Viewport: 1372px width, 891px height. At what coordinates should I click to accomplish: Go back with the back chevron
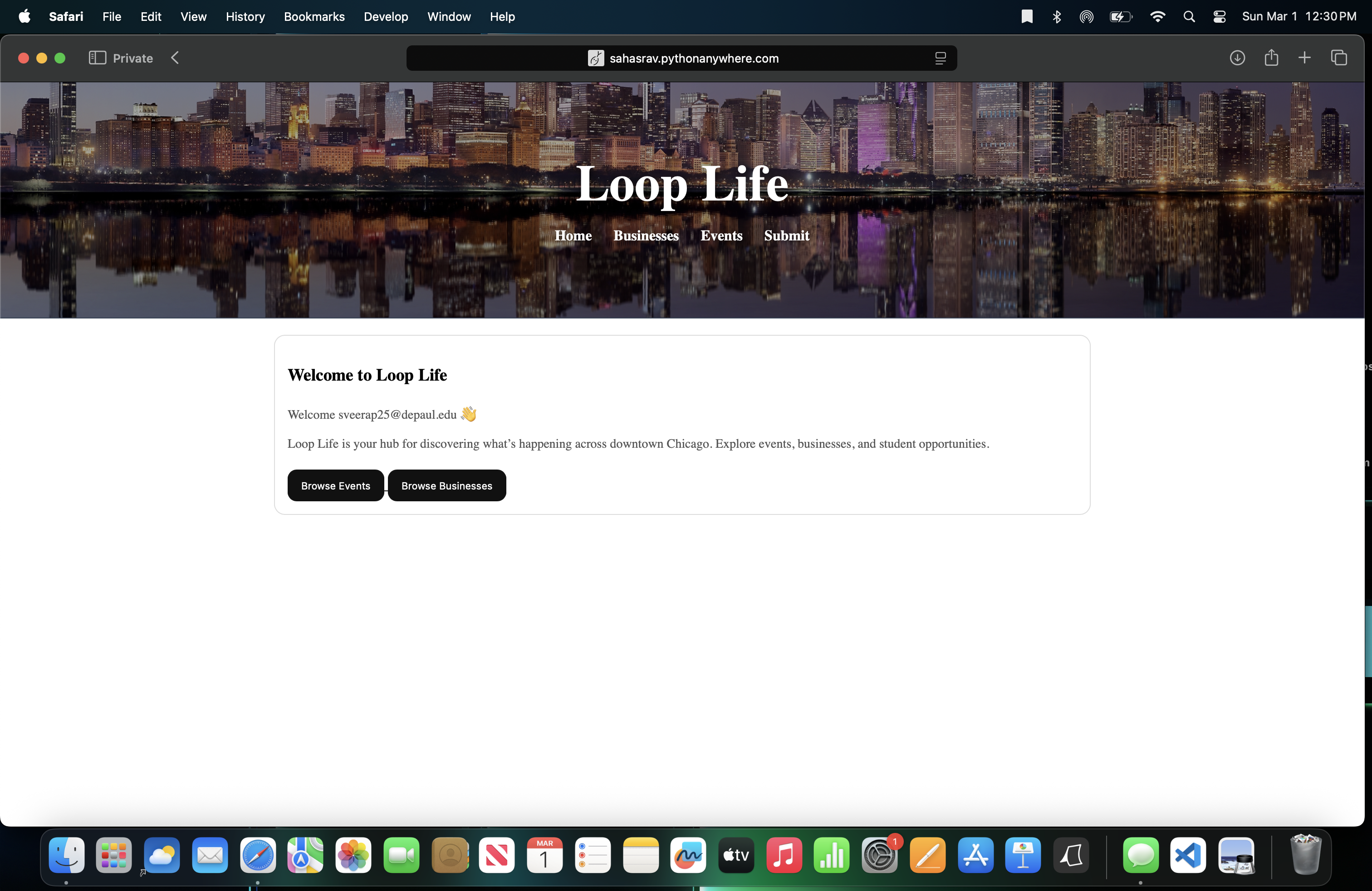click(175, 58)
